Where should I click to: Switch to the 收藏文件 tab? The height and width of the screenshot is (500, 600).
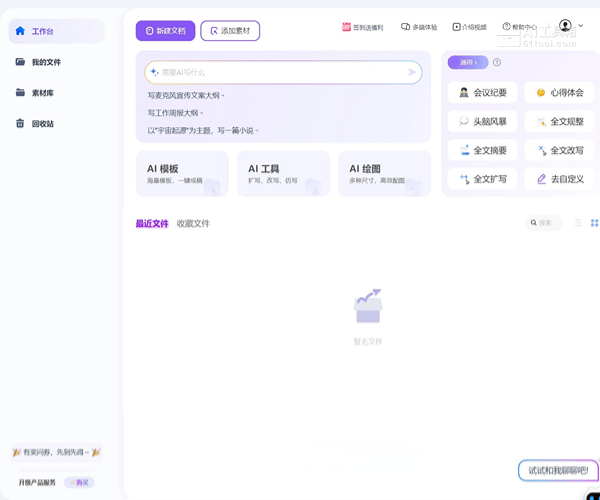(x=193, y=224)
